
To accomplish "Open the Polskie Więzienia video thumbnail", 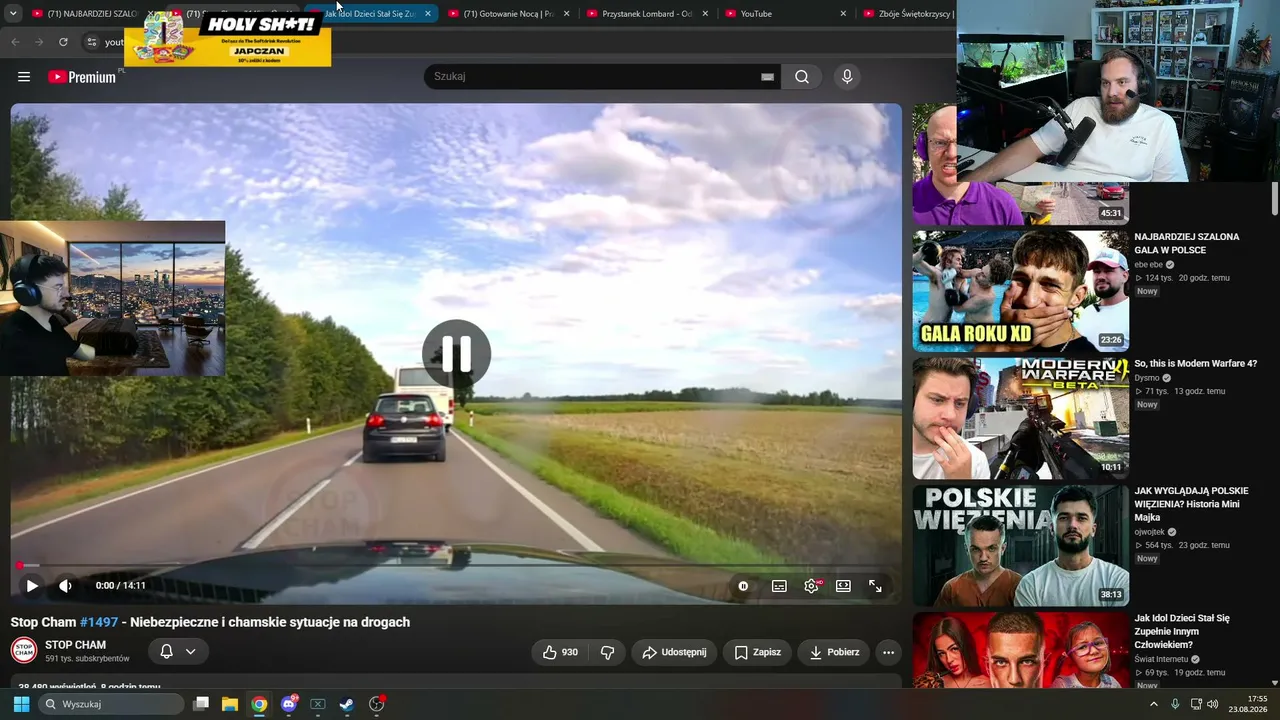I will [1021, 545].
